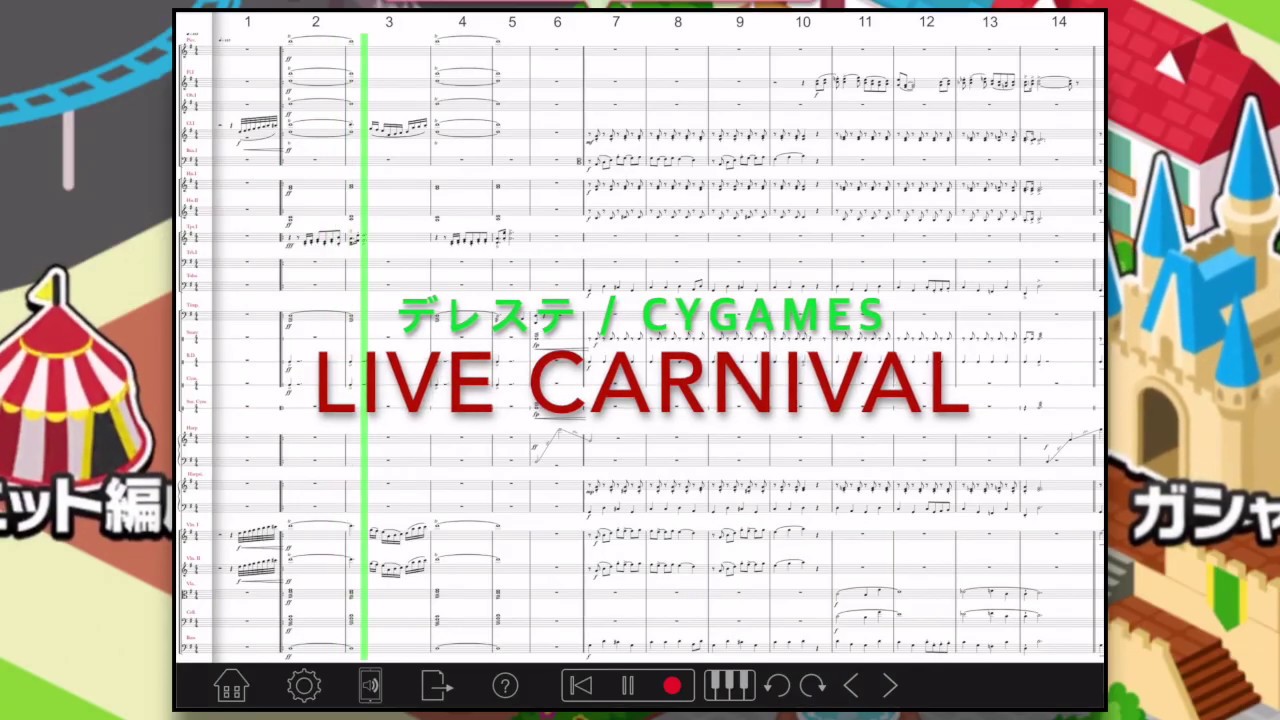Select the Bass staff label

coord(190,636)
